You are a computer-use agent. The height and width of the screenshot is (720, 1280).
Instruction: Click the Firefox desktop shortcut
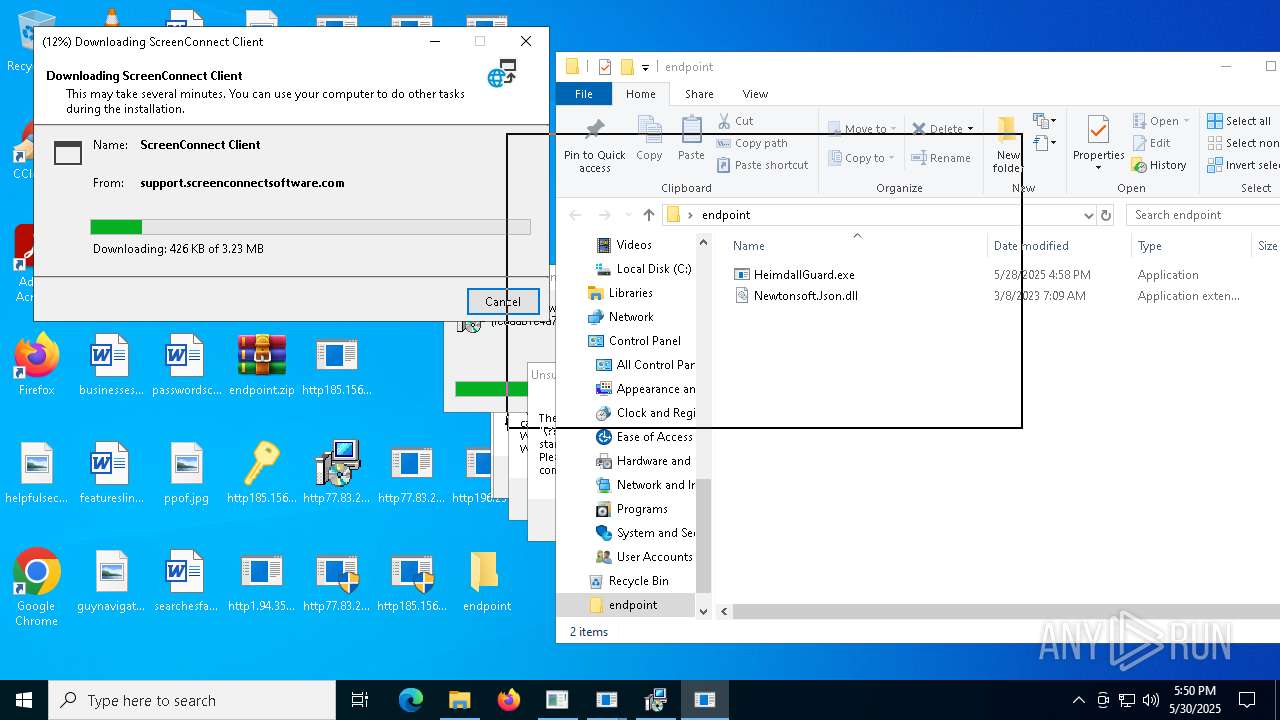pos(37,366)
